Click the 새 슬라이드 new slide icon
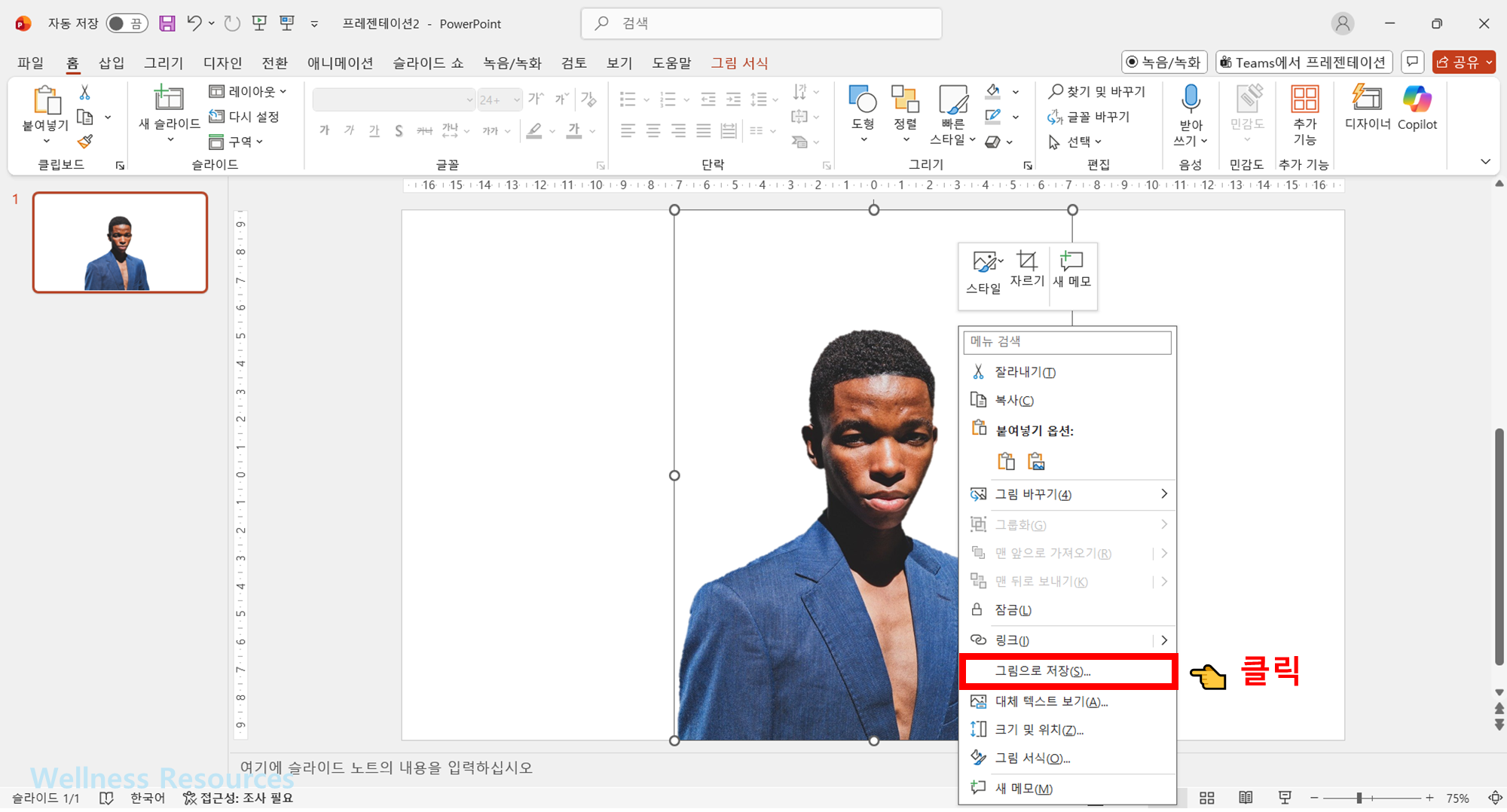Screen dimensions: 1507x812 (x=169, y=99)
